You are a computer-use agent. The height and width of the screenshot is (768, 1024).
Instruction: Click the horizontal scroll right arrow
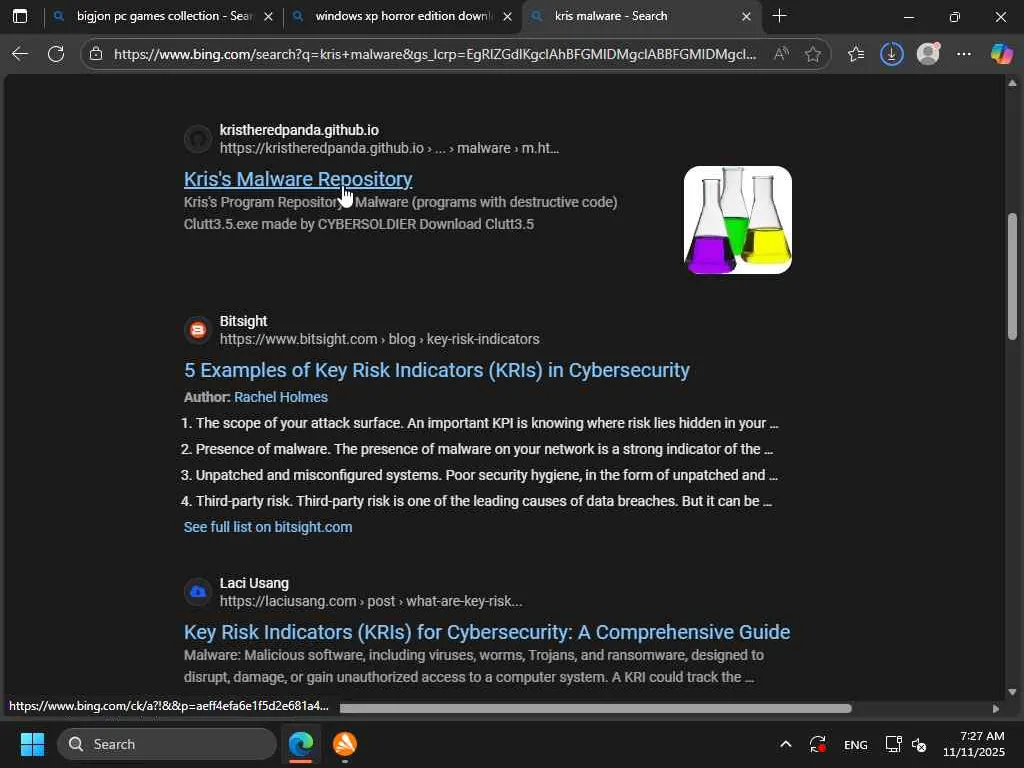click(996, 709)
